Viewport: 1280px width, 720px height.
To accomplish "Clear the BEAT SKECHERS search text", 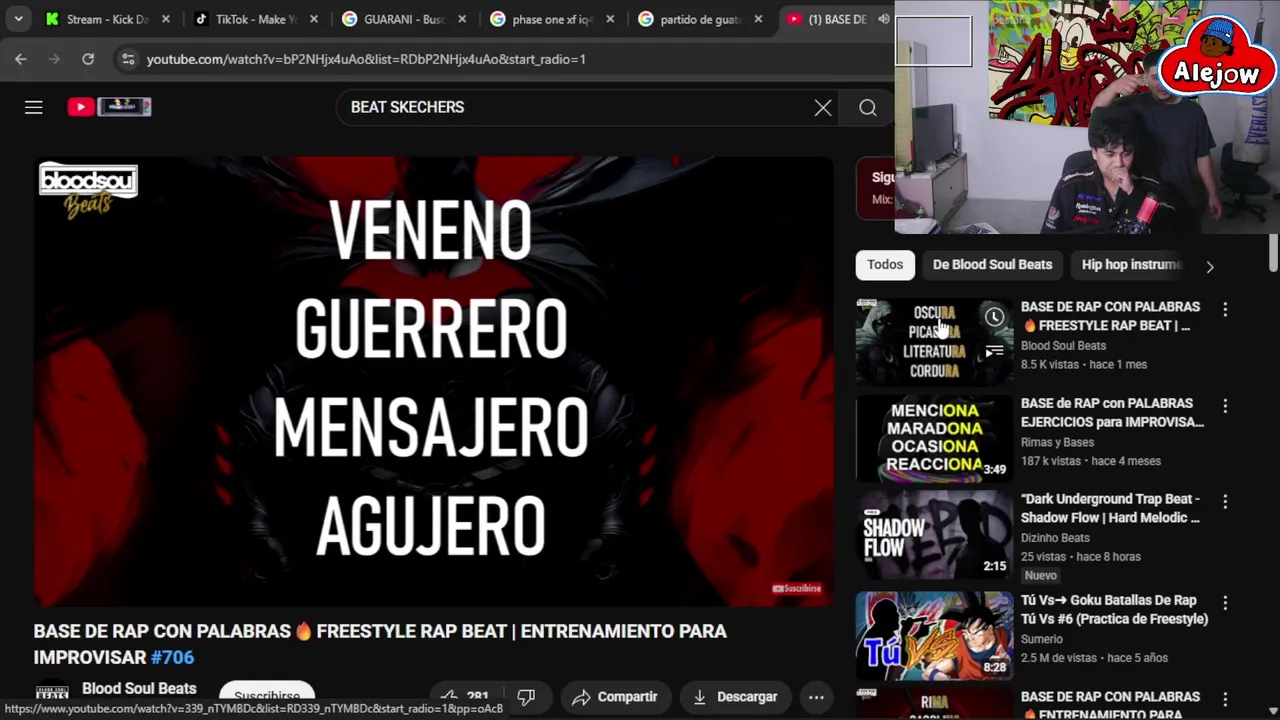I will click(823, 107).
